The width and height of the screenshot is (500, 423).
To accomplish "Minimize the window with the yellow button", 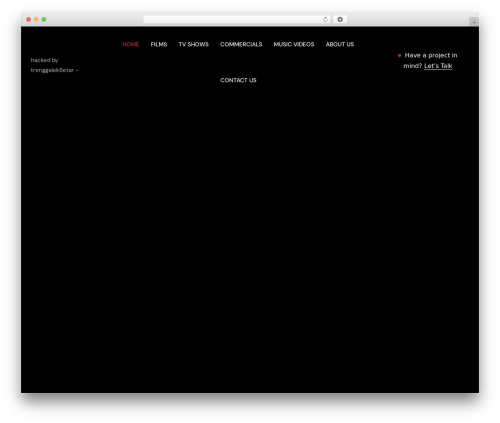I will coord(36,19).
